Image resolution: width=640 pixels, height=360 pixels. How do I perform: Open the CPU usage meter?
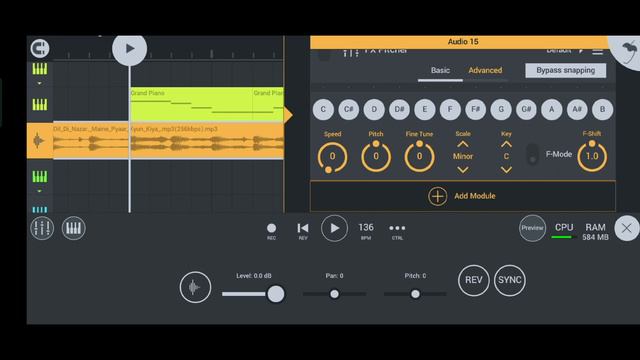click(564, 231)
